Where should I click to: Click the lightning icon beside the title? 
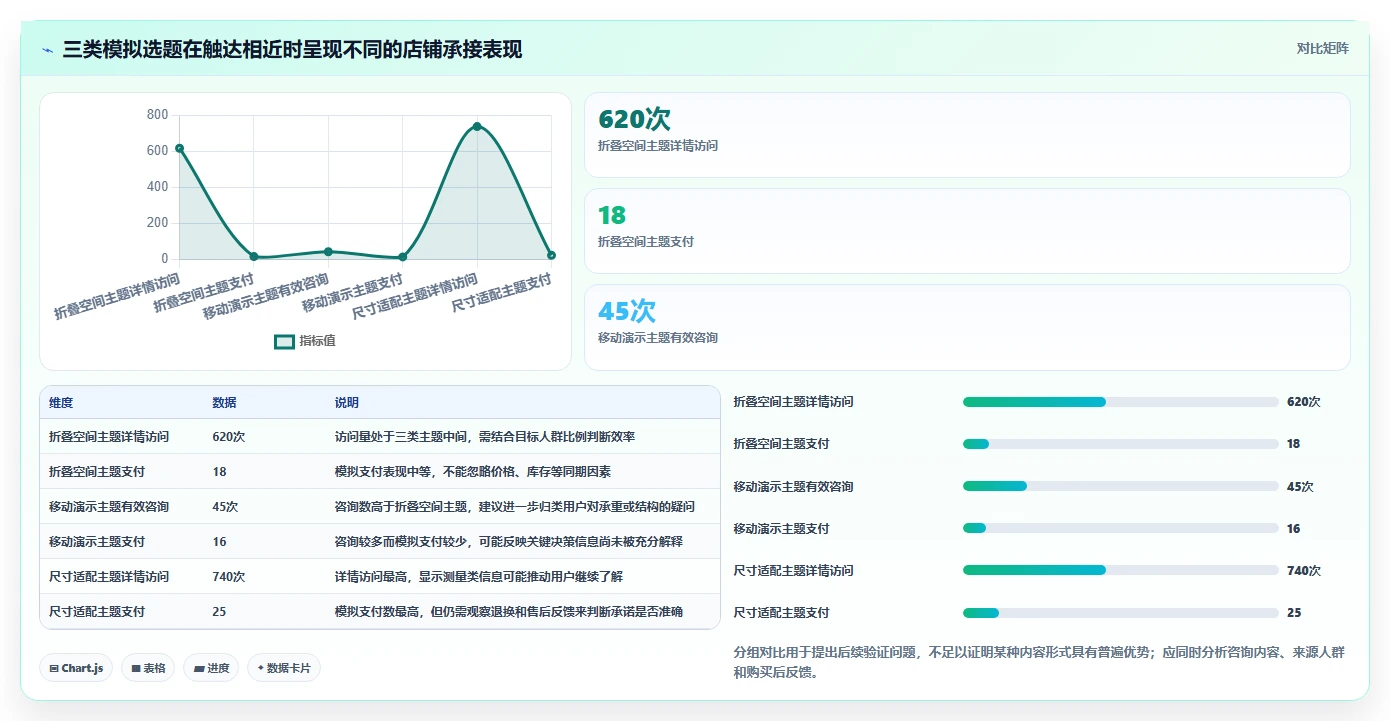(47, 50)
